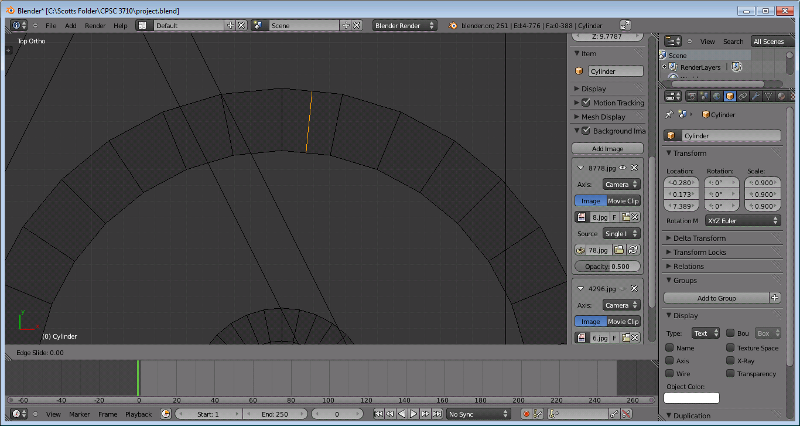Open the Material properties tab
Image resolution: width=800 pixels, height=426 pixels.
(x=781, y=96)
